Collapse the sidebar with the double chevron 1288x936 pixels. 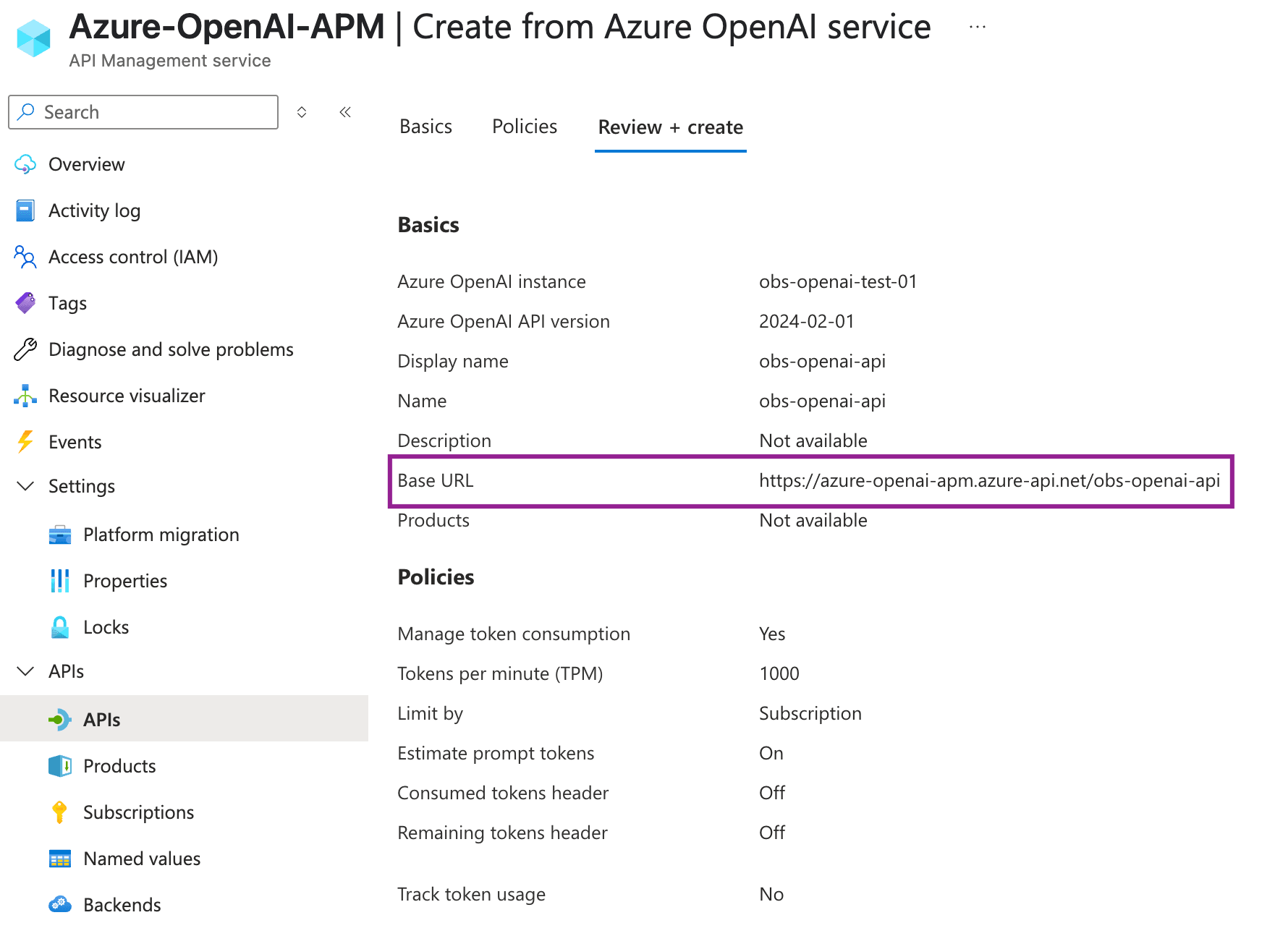point(345,111)
